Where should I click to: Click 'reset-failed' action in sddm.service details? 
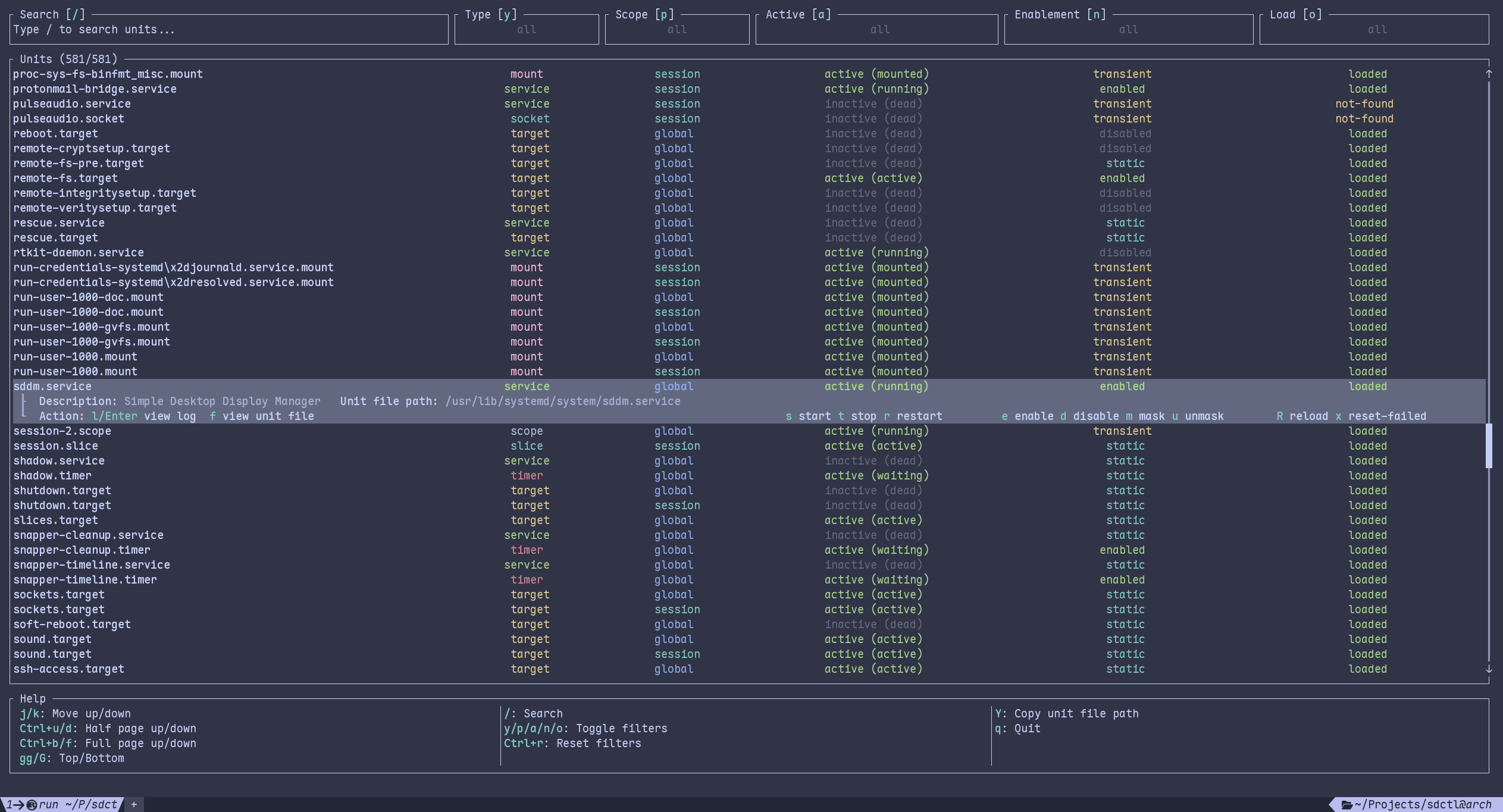[x=1381, y=416]
